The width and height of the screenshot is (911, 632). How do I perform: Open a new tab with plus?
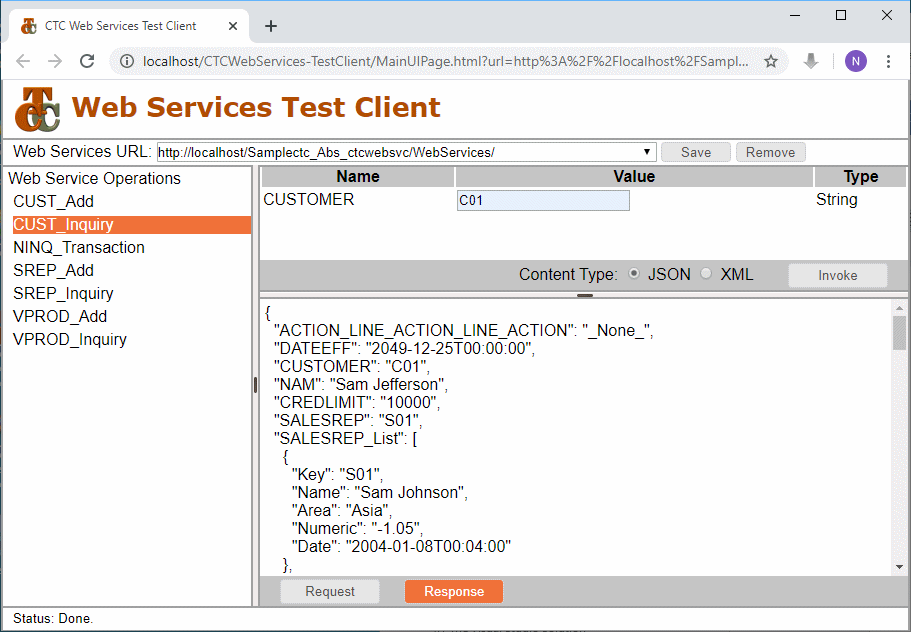[271, 26]
